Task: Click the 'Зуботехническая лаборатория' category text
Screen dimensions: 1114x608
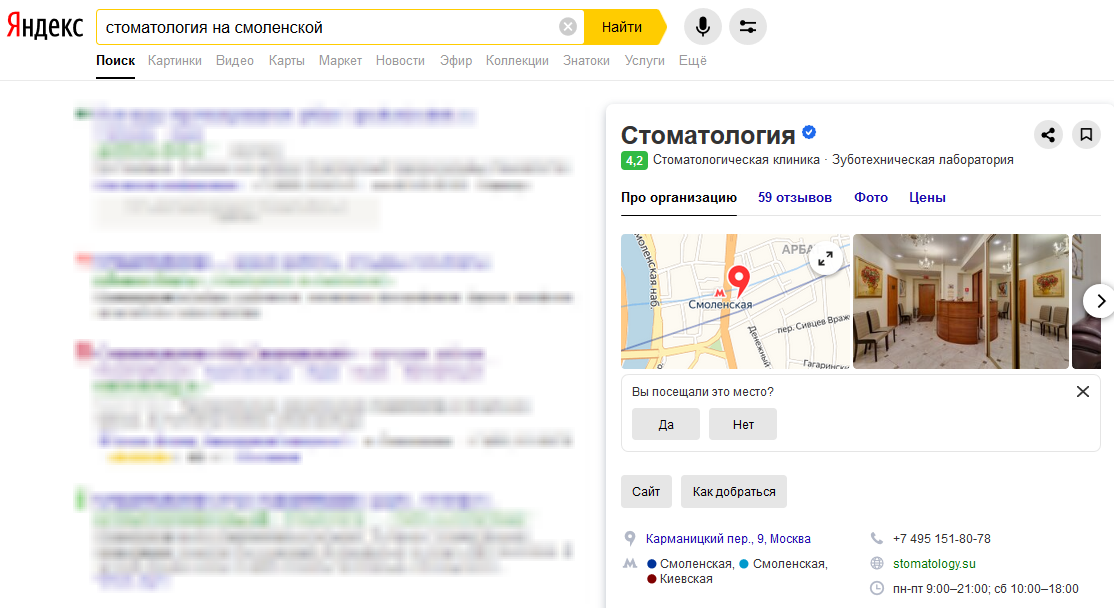Action: (x=923, y=160)
